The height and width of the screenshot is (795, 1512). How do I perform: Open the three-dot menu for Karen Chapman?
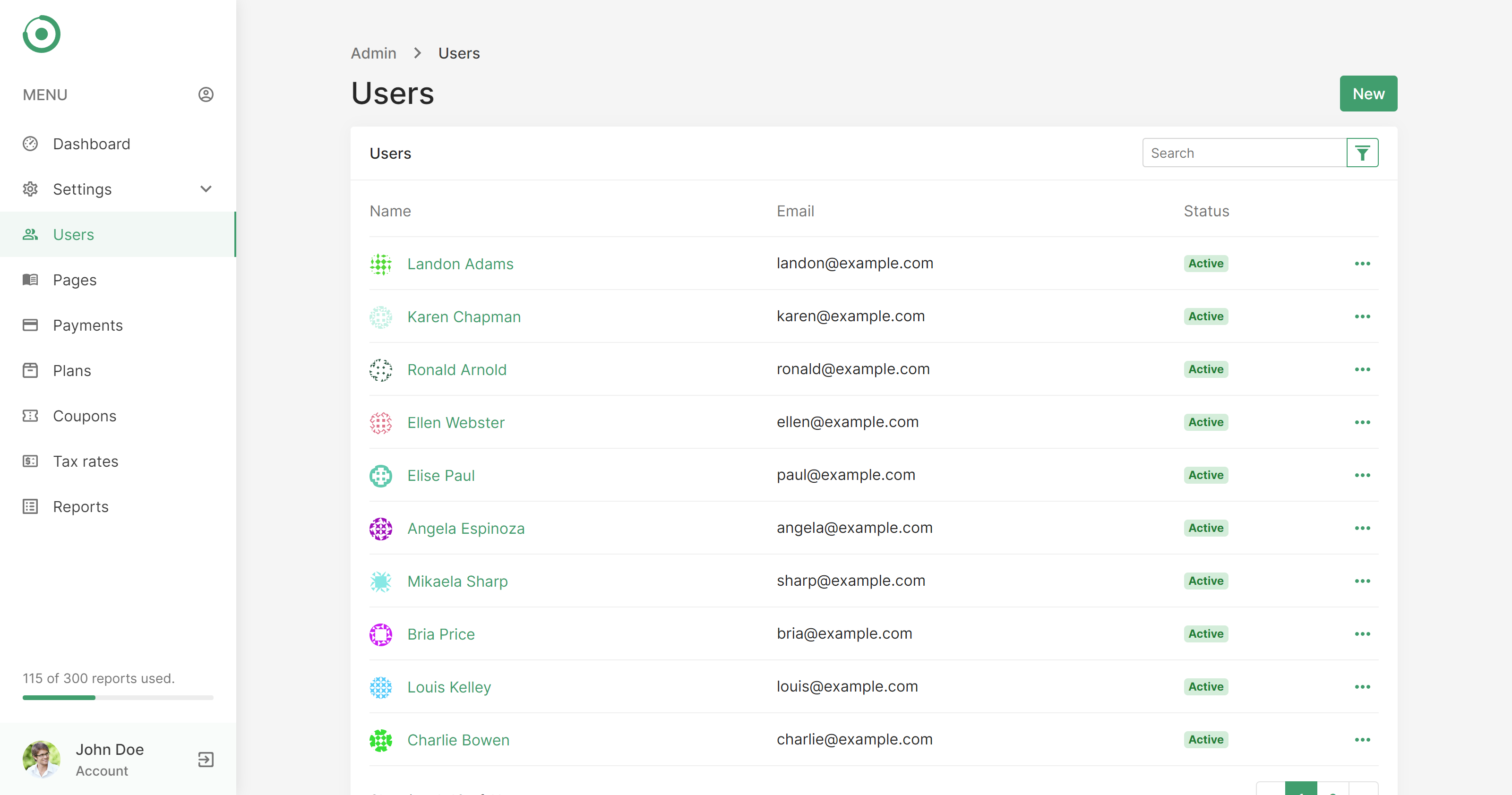point(1362,317)
